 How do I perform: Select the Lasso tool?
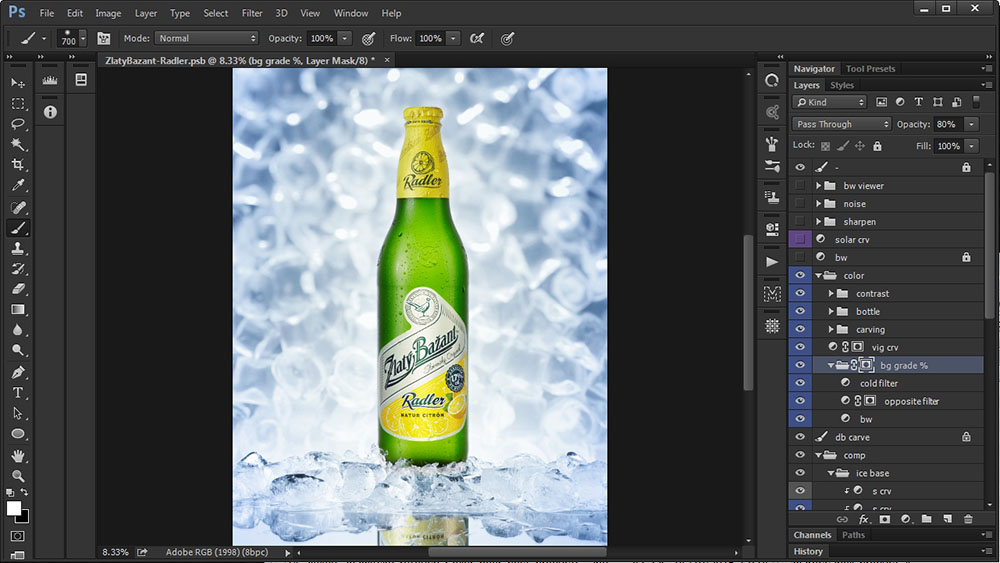pos(18,124)
